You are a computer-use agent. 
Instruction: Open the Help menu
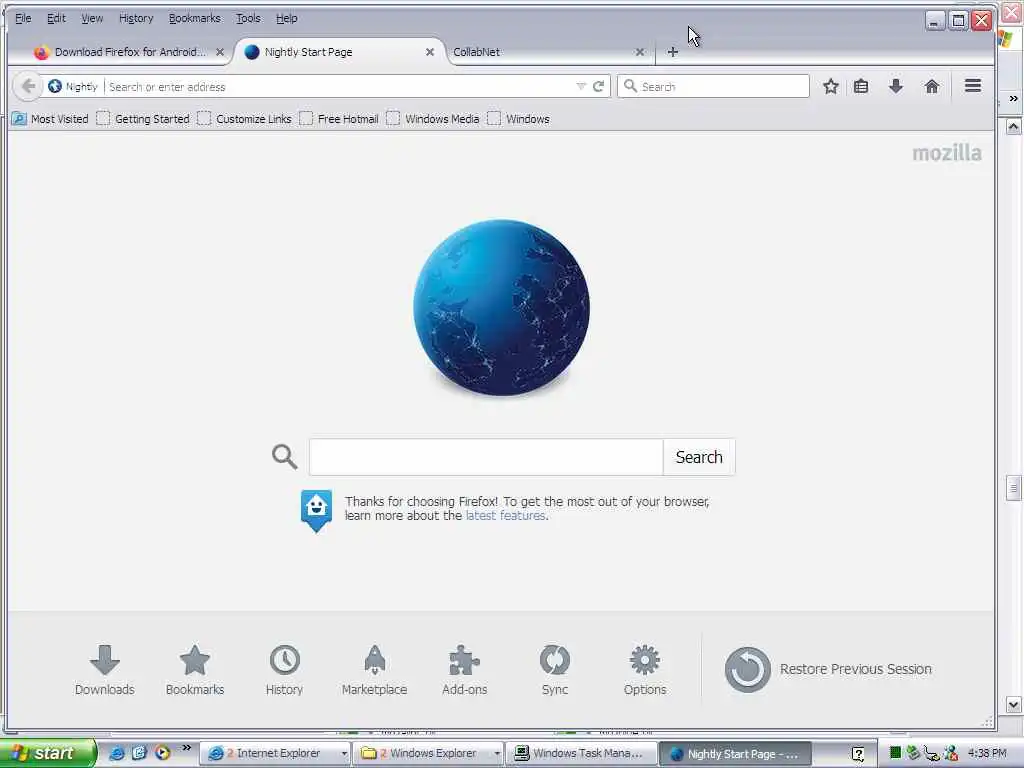point(287,18)
